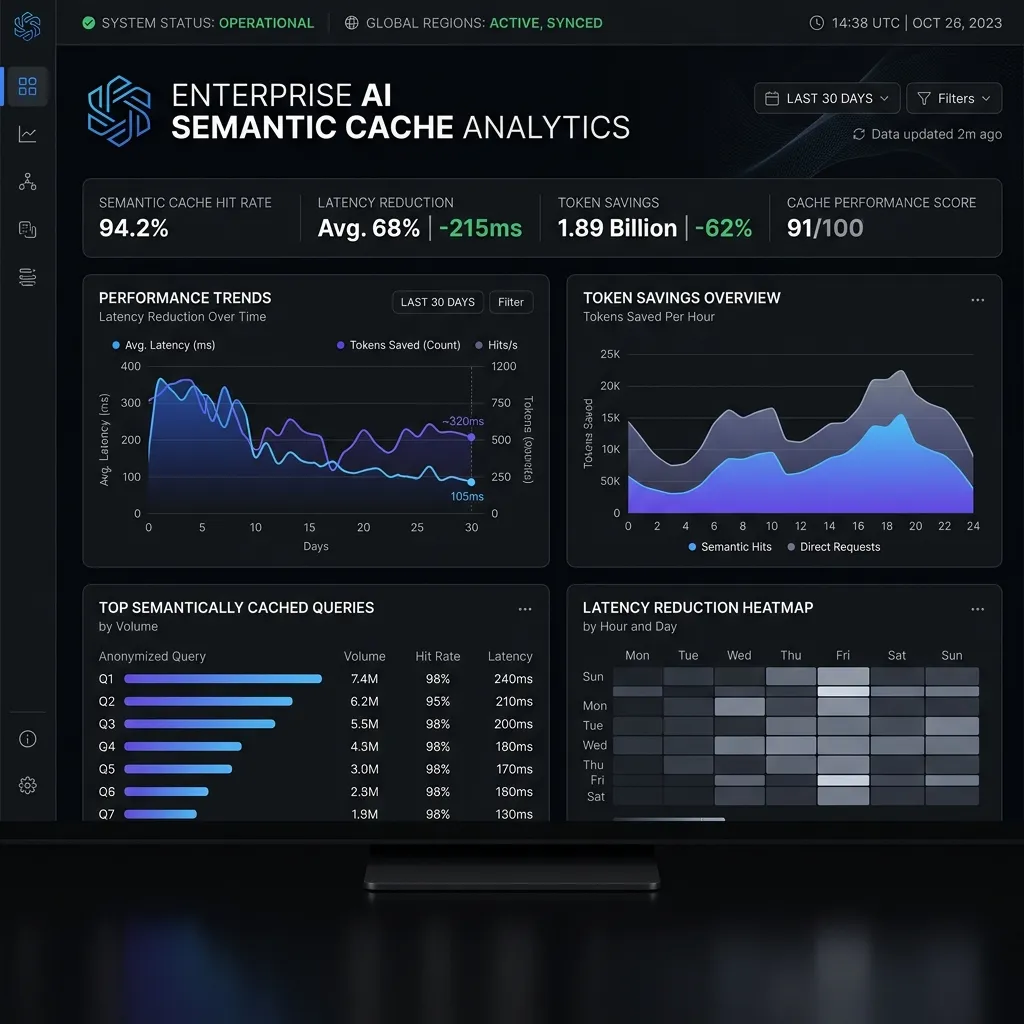Image resolution: width=1024 pixels, height=1024 pixels.
Task: Select the Q3 query row label
Action: coord(106,724)
